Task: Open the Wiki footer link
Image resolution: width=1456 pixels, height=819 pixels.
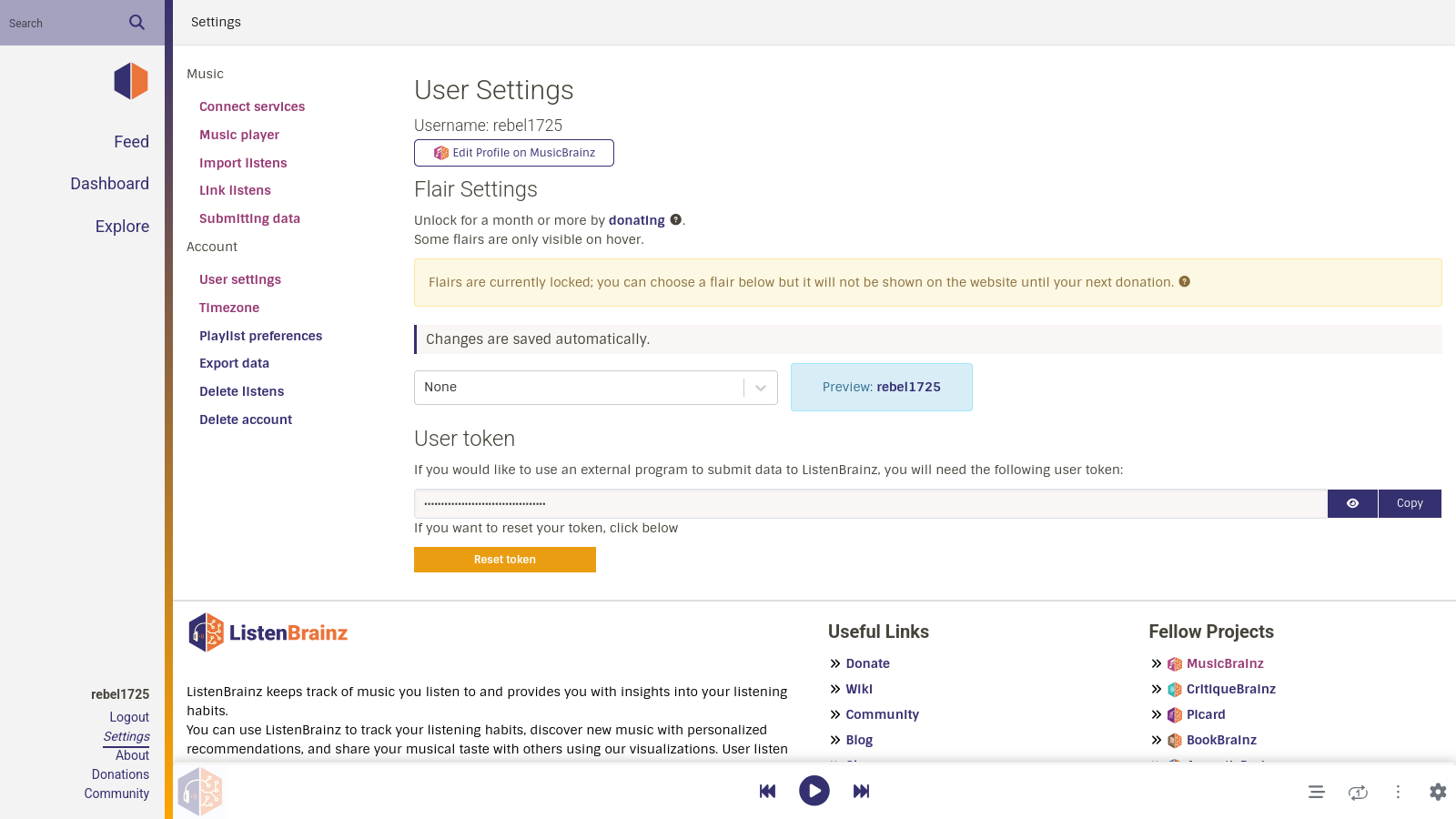Action: click(859, 689)
